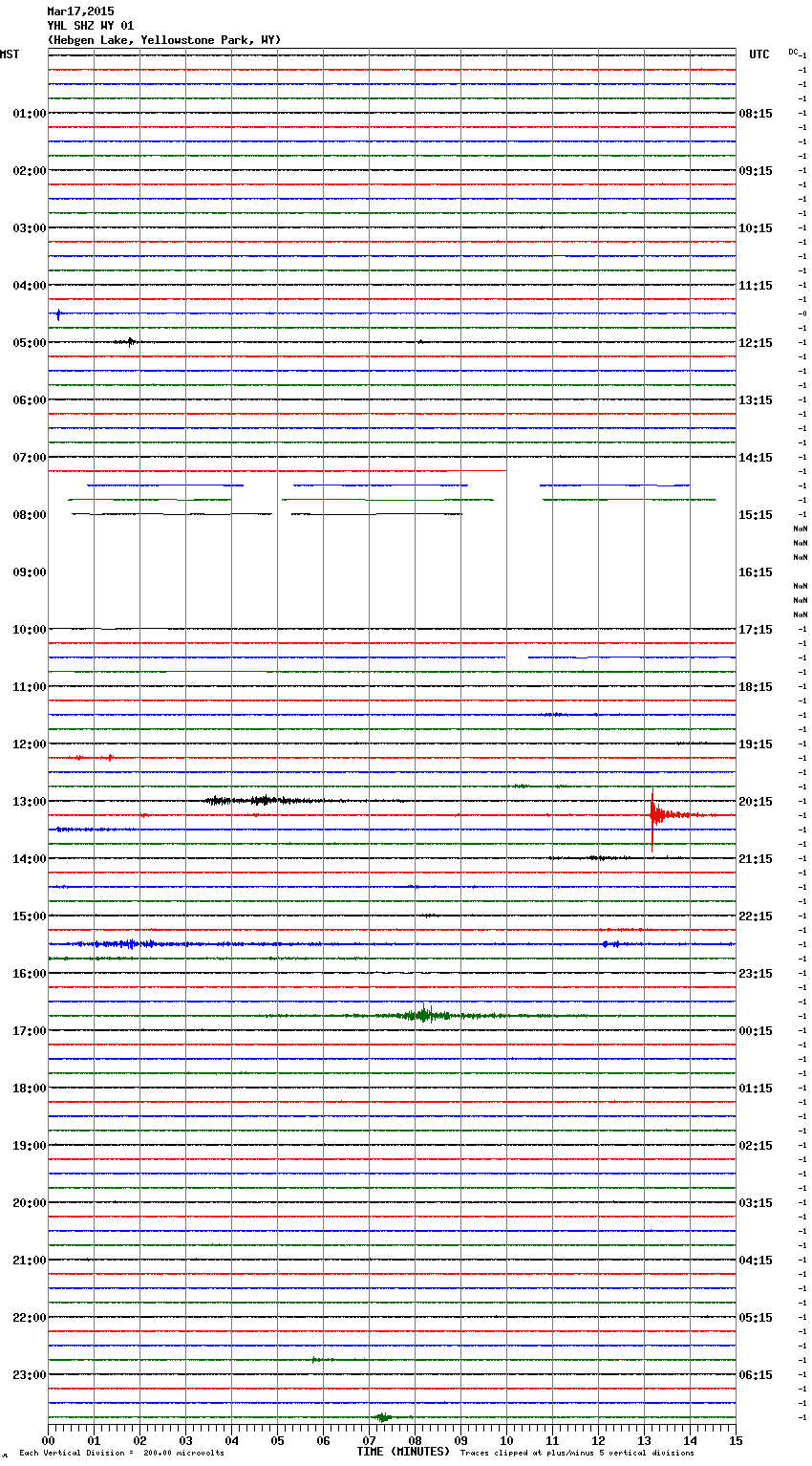
Task: Click the '14:15' UTC time label
Action: 756,458
